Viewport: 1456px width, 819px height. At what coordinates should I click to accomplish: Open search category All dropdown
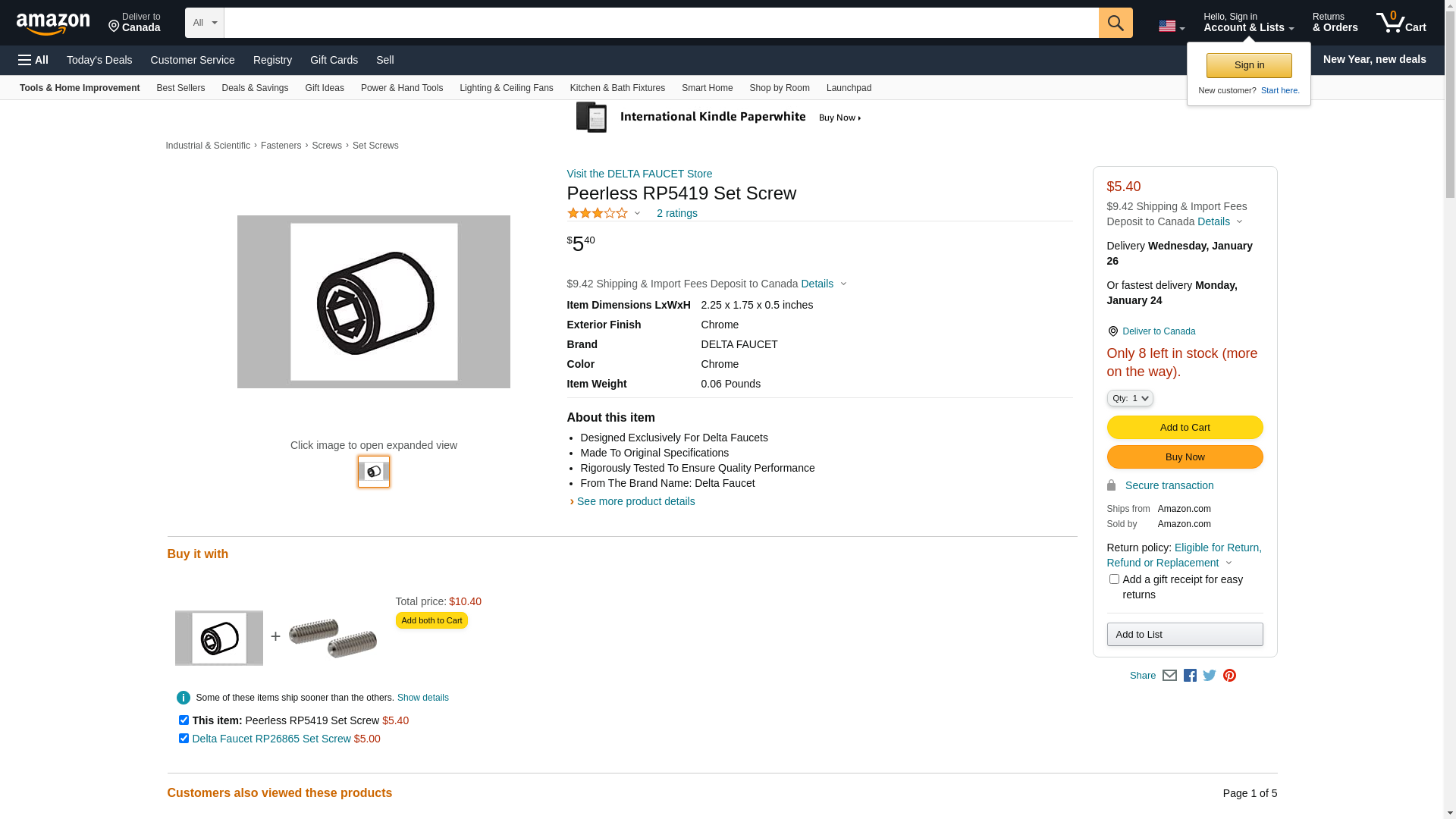click(204, 23)
